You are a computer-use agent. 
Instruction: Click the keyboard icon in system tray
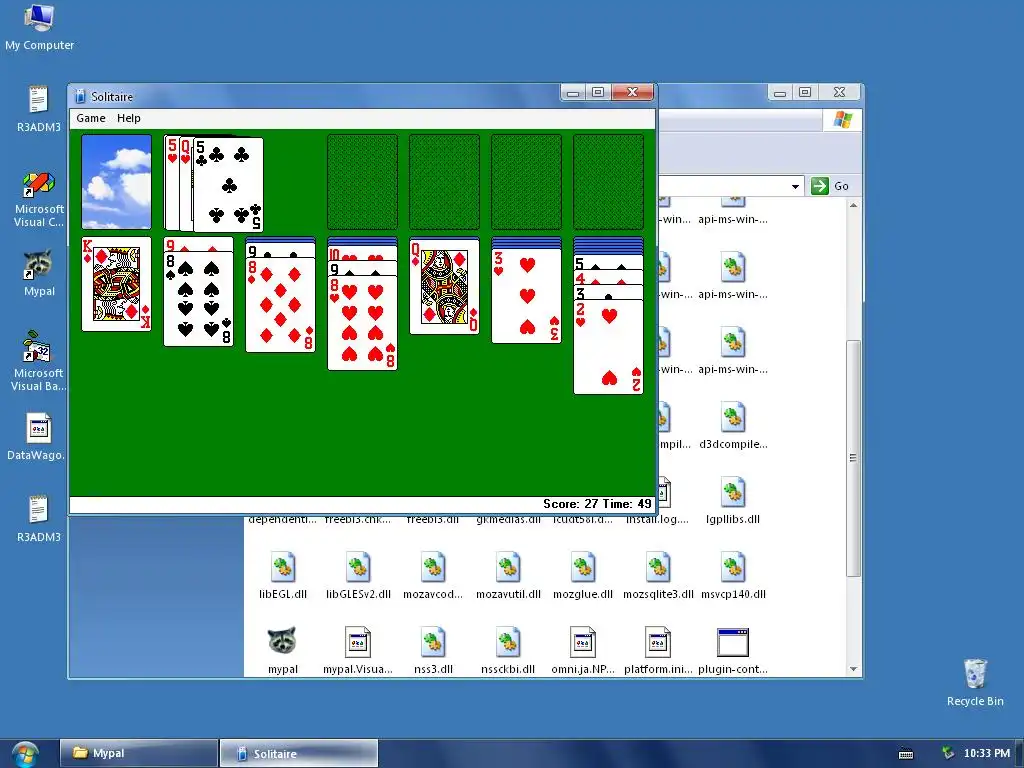906,754
